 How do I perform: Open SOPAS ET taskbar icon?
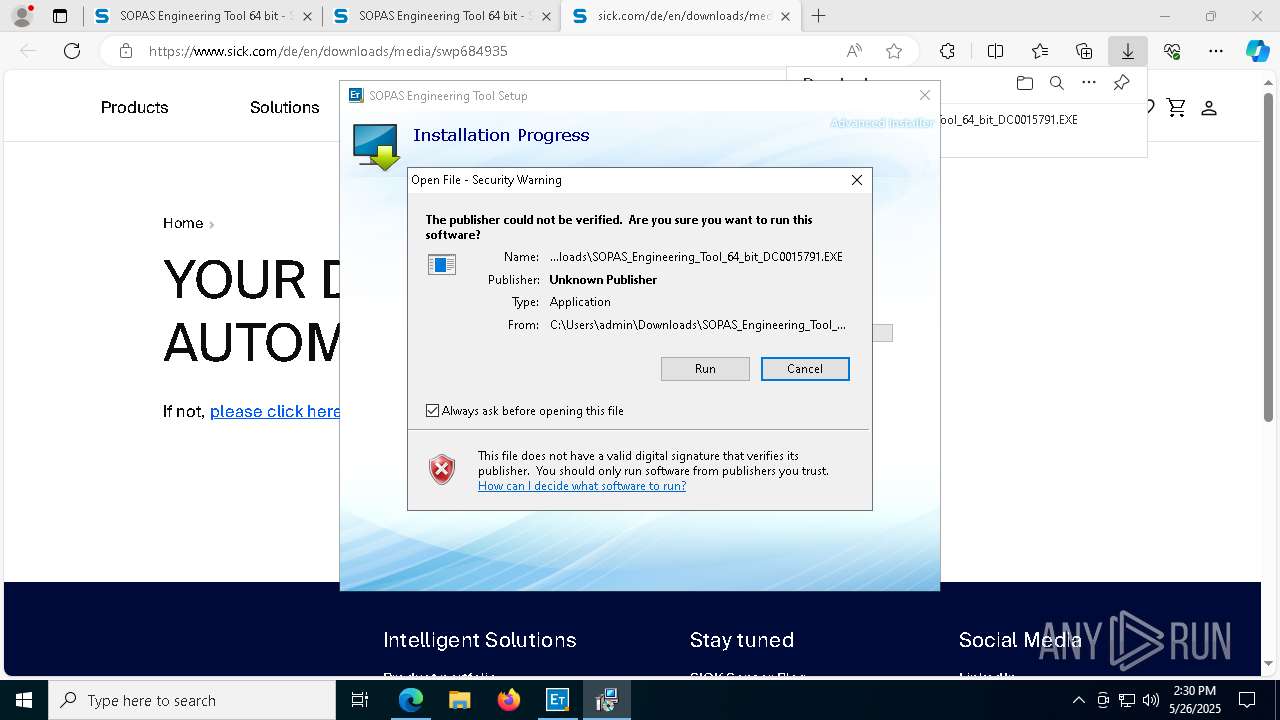click(x=557, y=700)
